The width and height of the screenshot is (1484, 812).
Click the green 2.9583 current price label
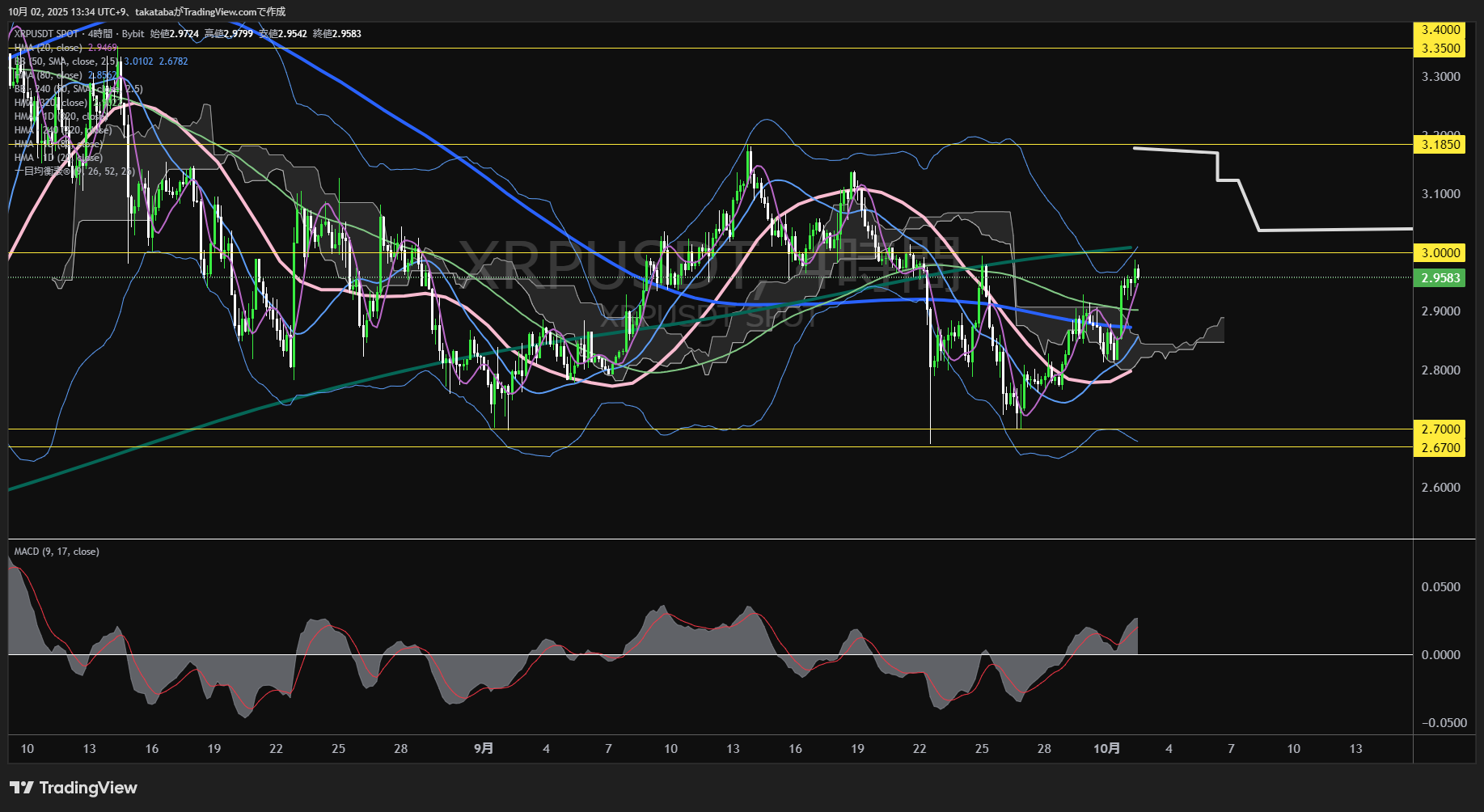[x=1440, y=278]
